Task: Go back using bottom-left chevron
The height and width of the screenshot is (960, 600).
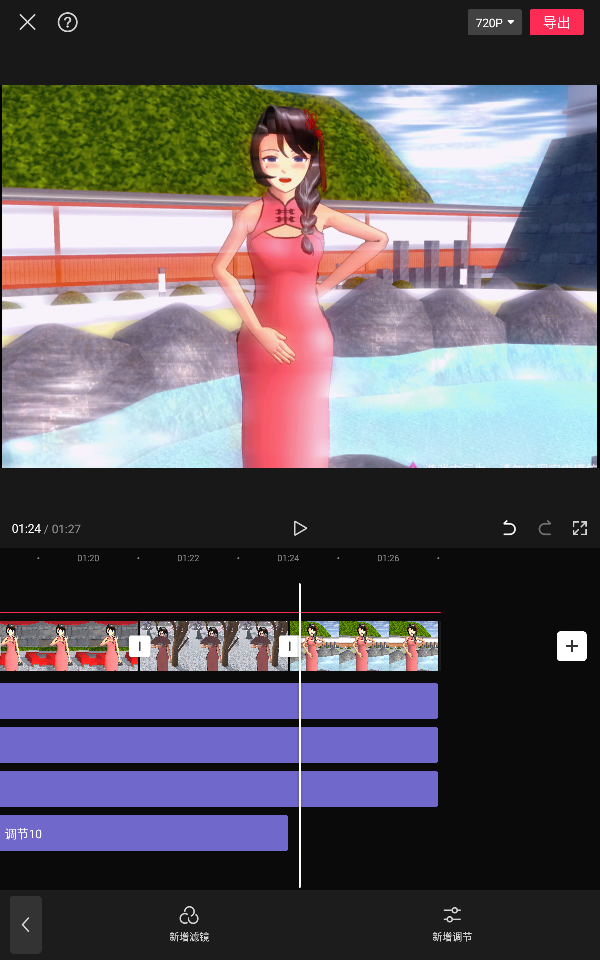Action: point(26,925)
